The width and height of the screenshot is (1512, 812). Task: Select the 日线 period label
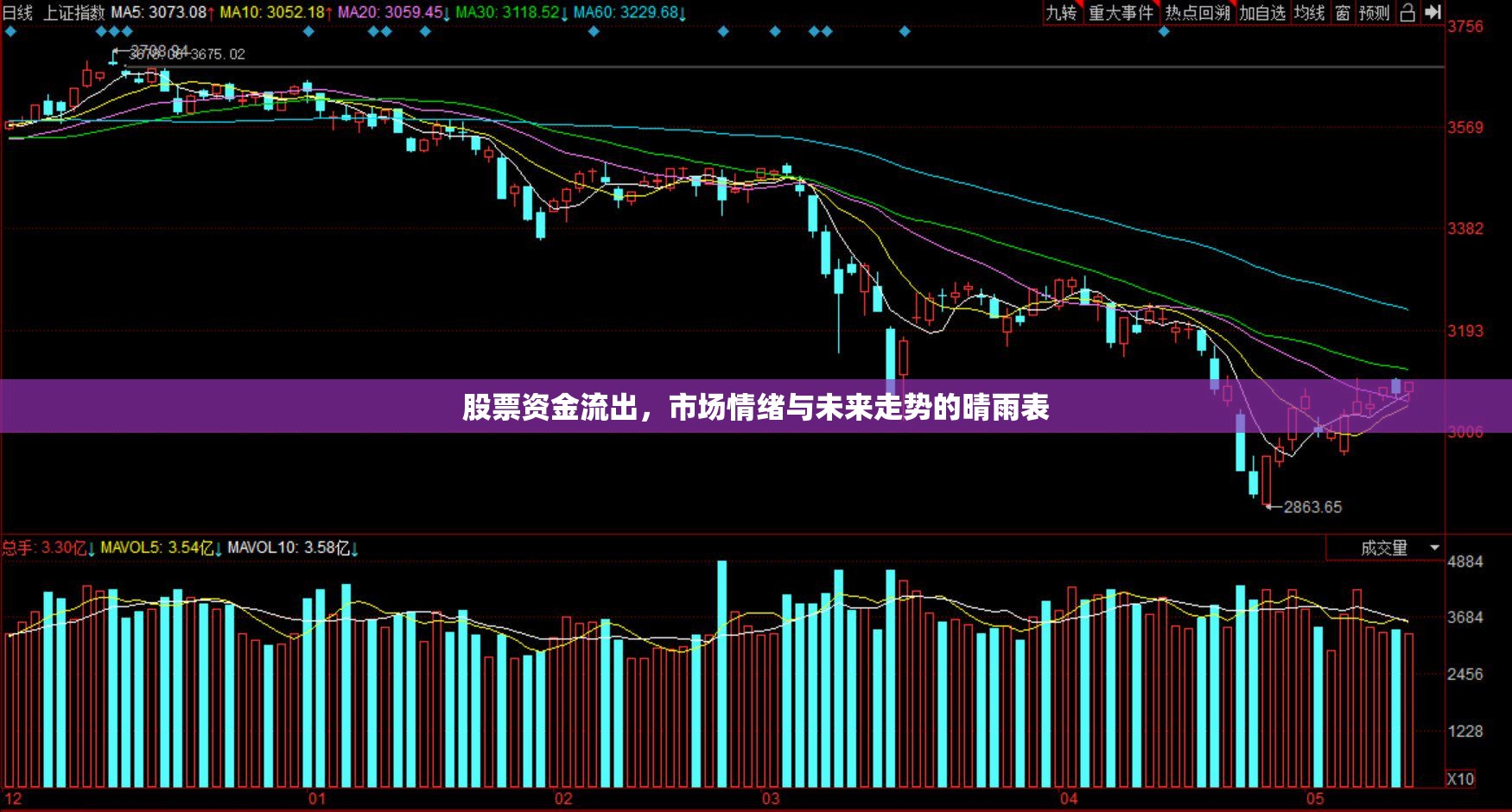17,12
